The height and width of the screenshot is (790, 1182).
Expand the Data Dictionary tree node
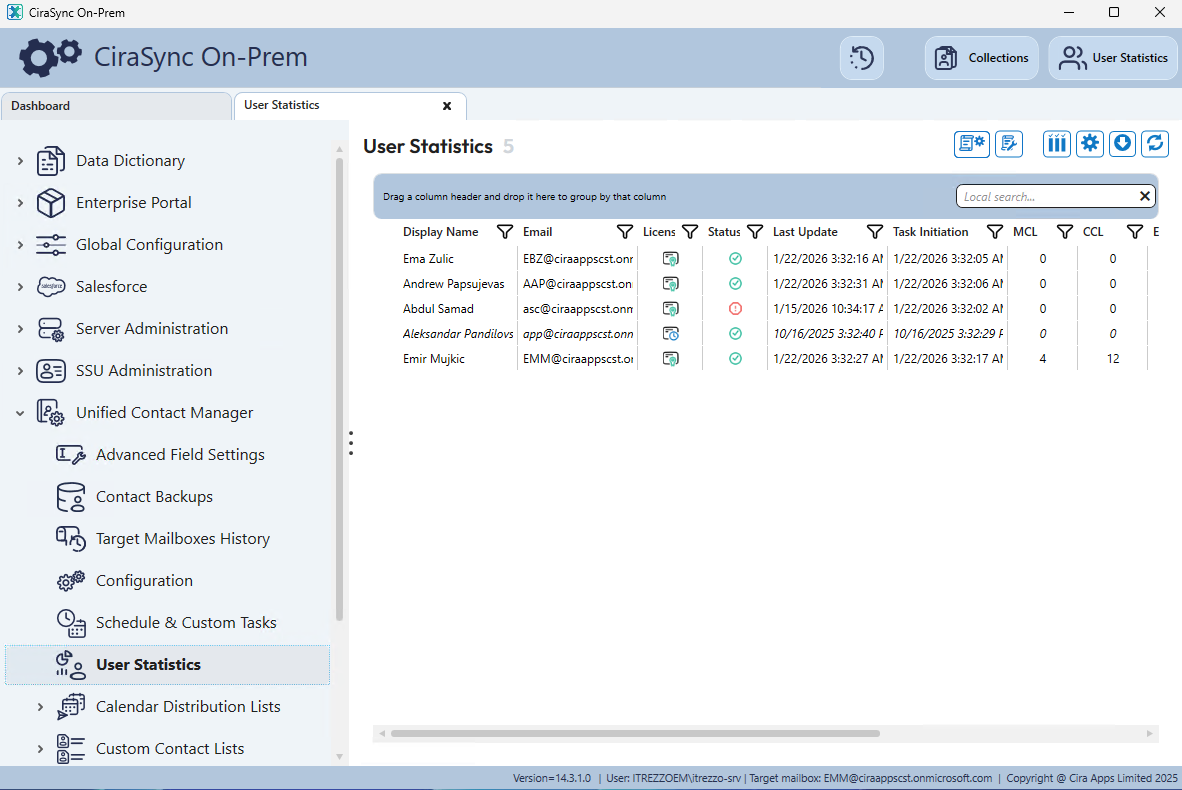point(20,161)
